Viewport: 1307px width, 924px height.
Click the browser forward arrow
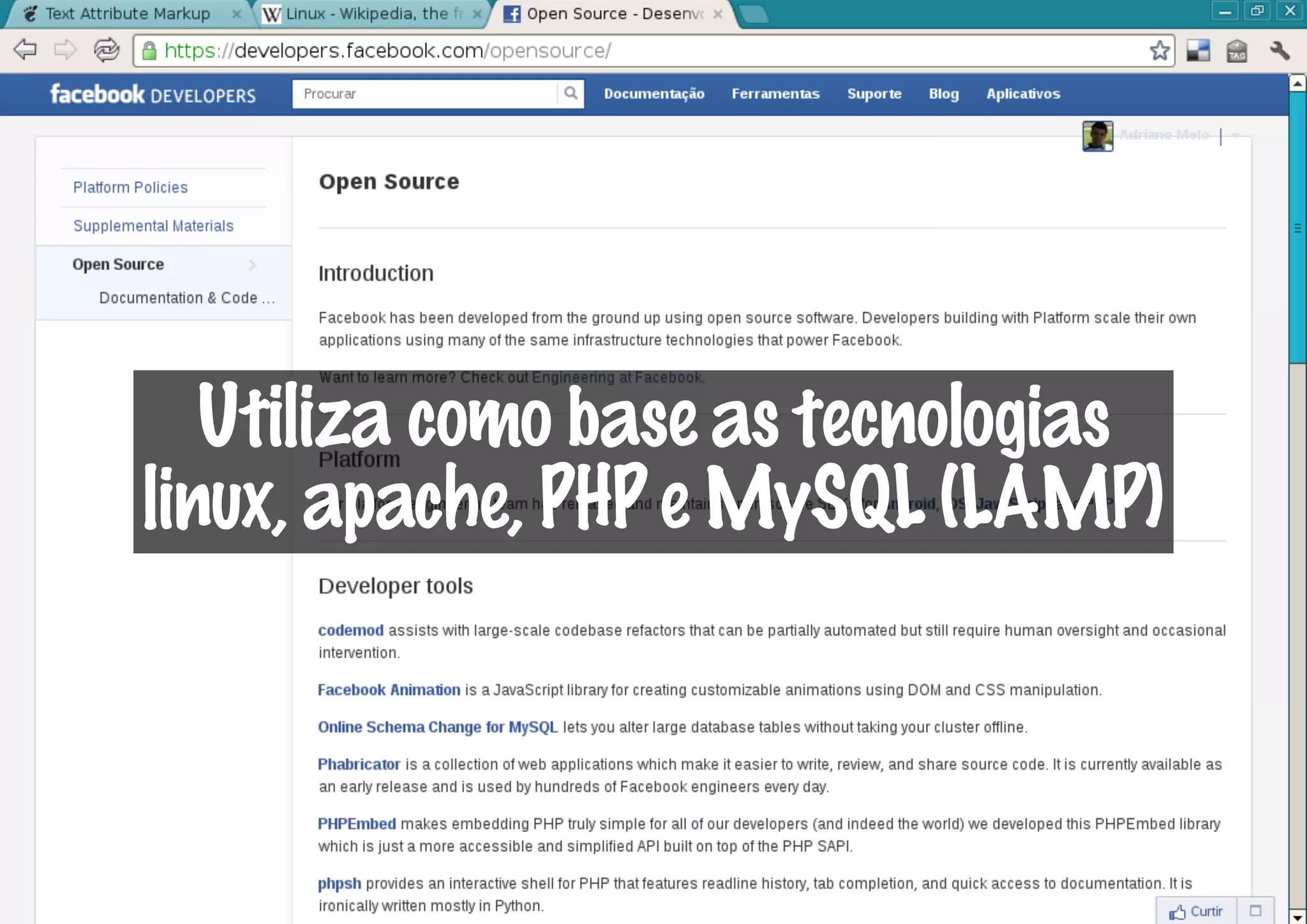pyautogui.click(x=64, y=50)
